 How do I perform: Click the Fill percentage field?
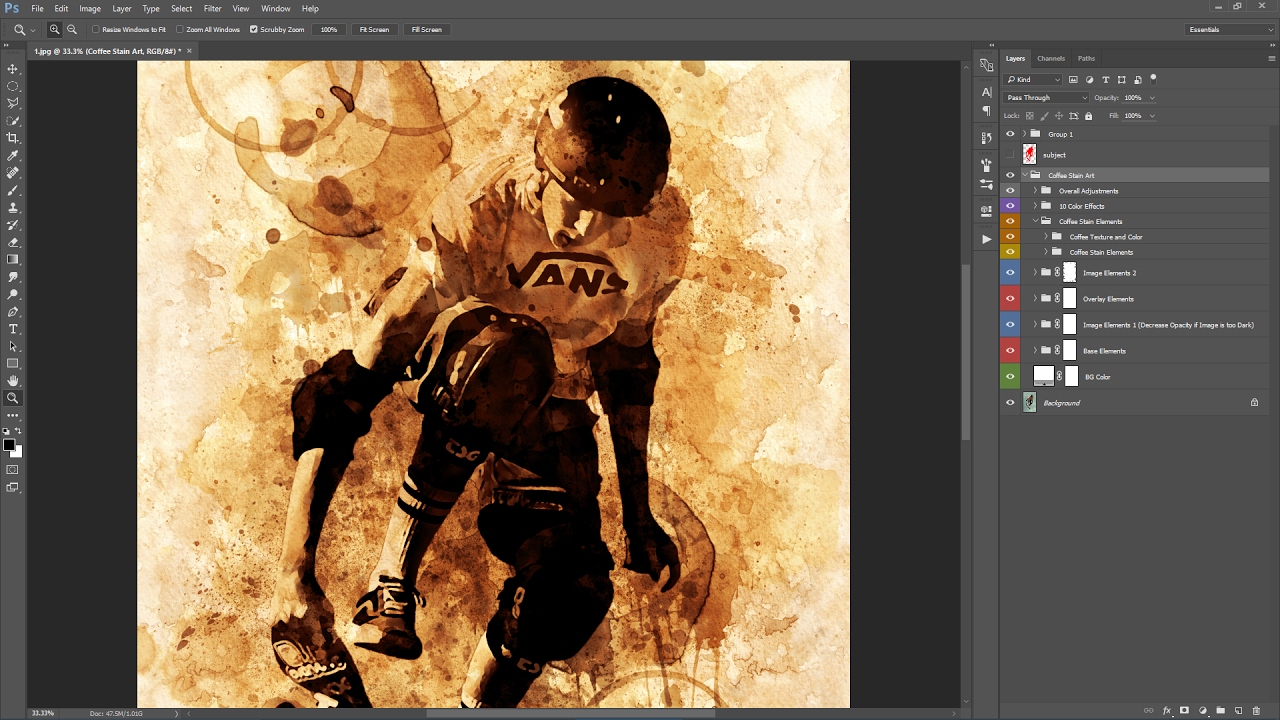[1133, 116]
